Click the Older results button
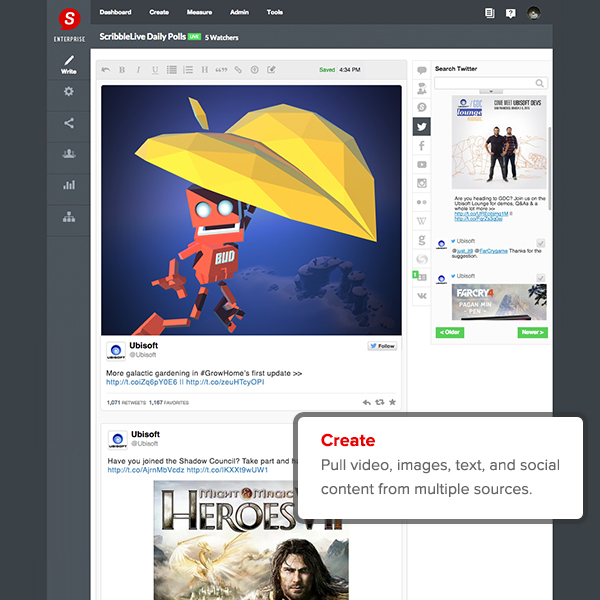The width and height of the screenshot is (600, 600). (x=450, y=332)
